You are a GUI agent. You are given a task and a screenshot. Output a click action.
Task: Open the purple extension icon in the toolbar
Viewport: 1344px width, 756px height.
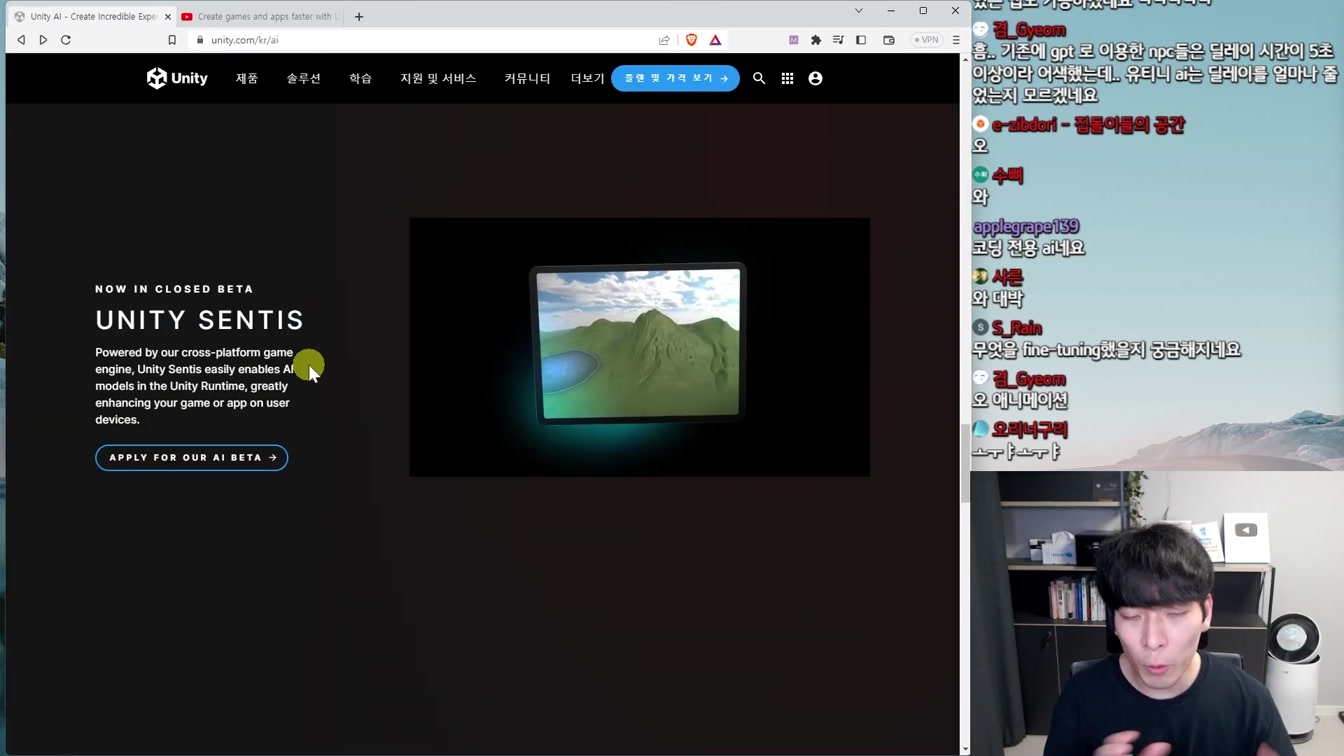coord(794,40)
